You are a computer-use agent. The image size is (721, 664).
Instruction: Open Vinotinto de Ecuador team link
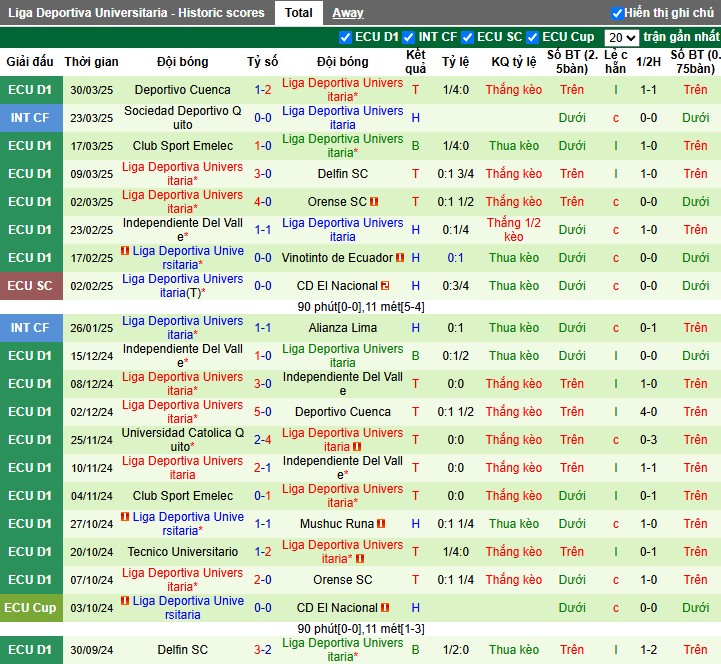[337, 258]
